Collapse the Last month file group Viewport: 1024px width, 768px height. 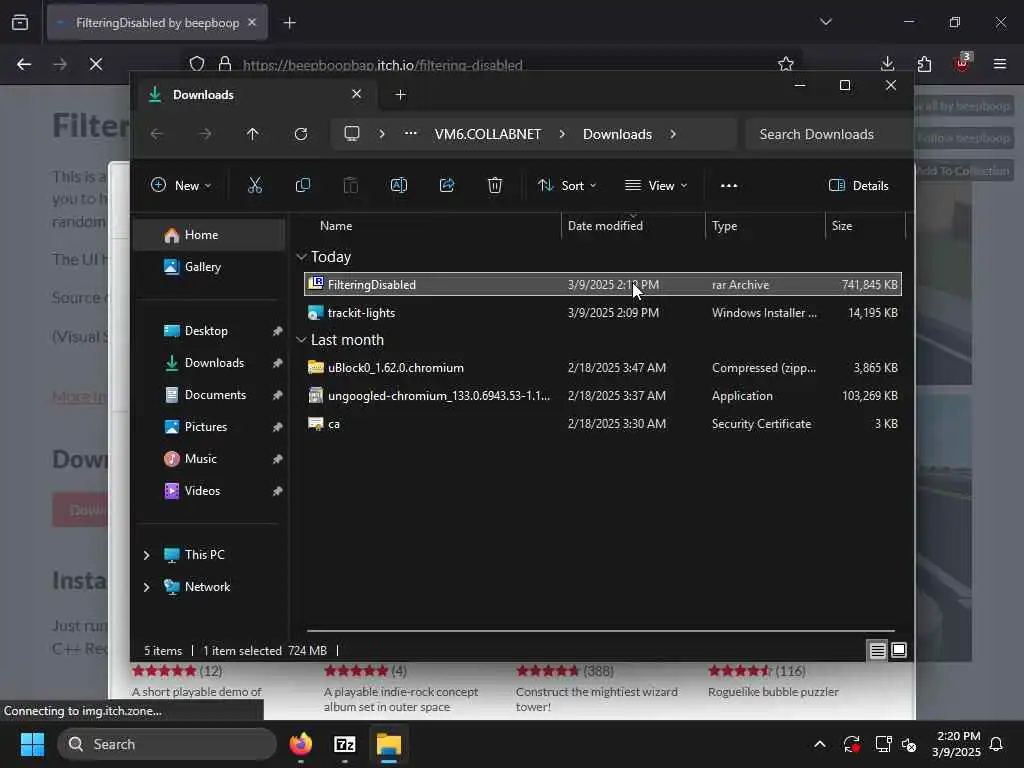tap(301, 340)
